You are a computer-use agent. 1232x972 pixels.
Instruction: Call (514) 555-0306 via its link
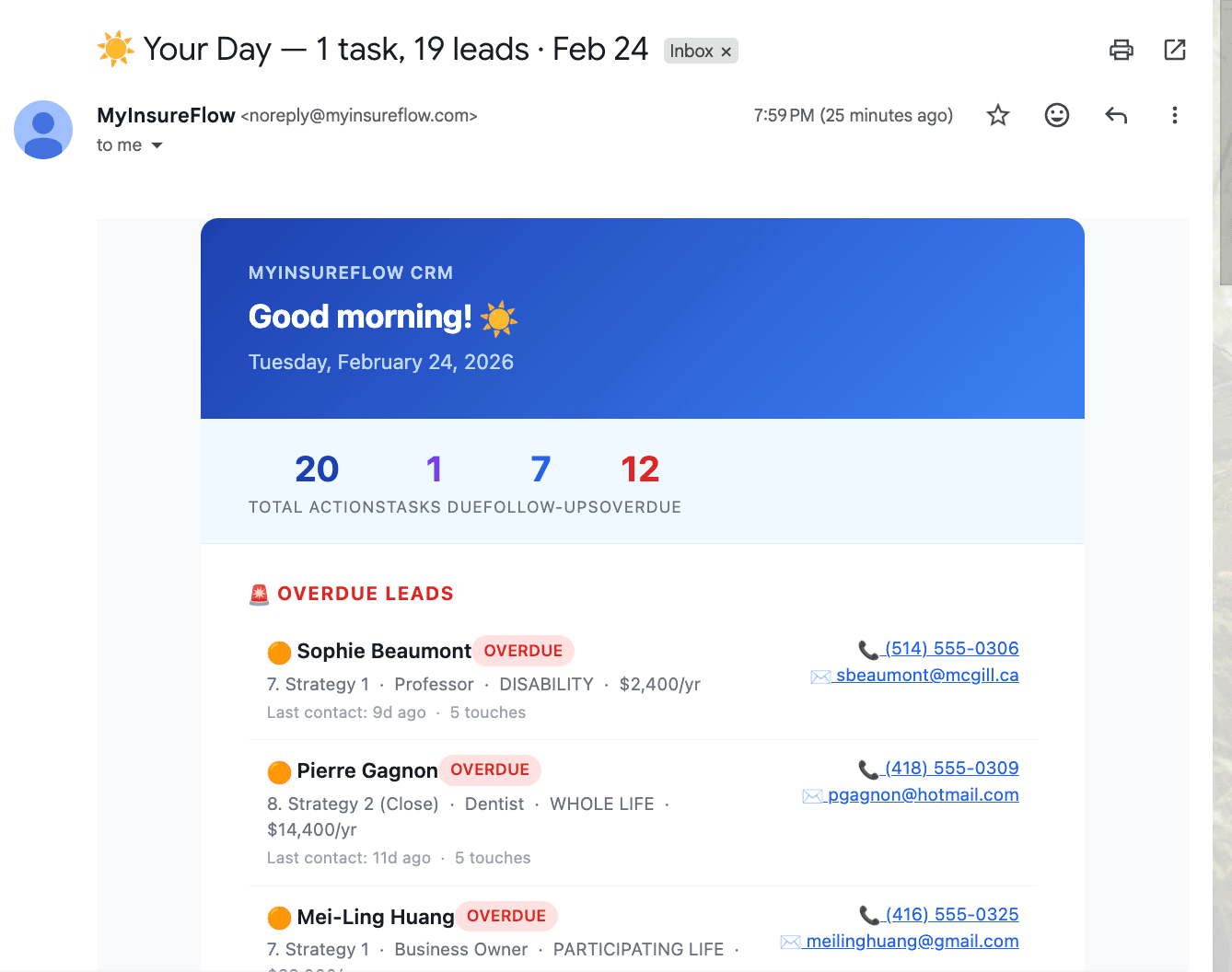click(x=950, y=648)
